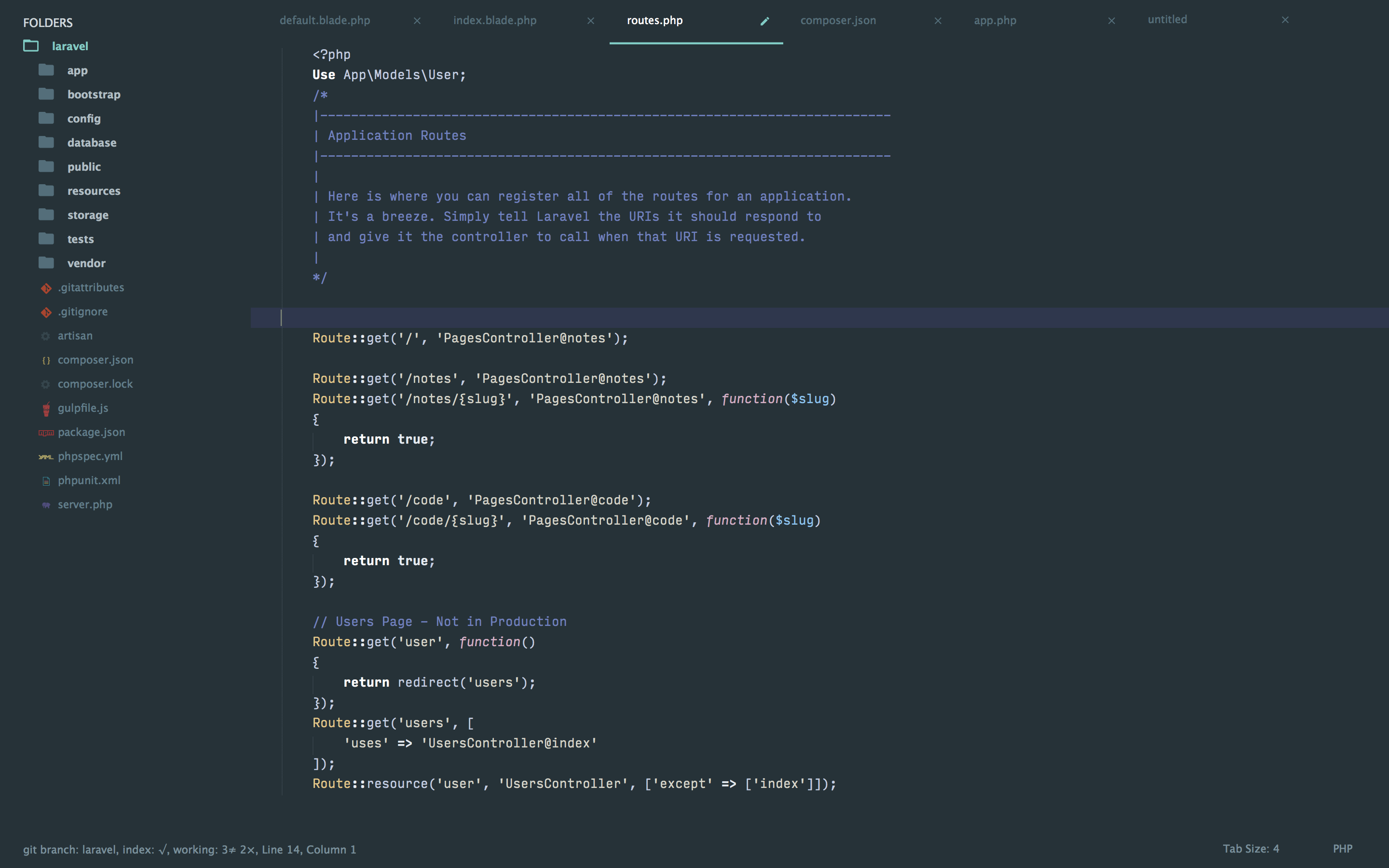Viewport: 1389px width, 868px height.
Task: Switch to the index.blade.php tab
Action: (494, 20)
